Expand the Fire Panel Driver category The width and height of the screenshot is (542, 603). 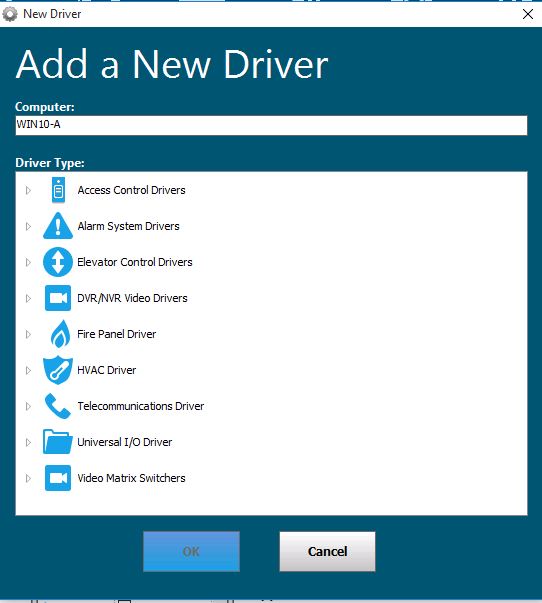(x=28, y=334)
